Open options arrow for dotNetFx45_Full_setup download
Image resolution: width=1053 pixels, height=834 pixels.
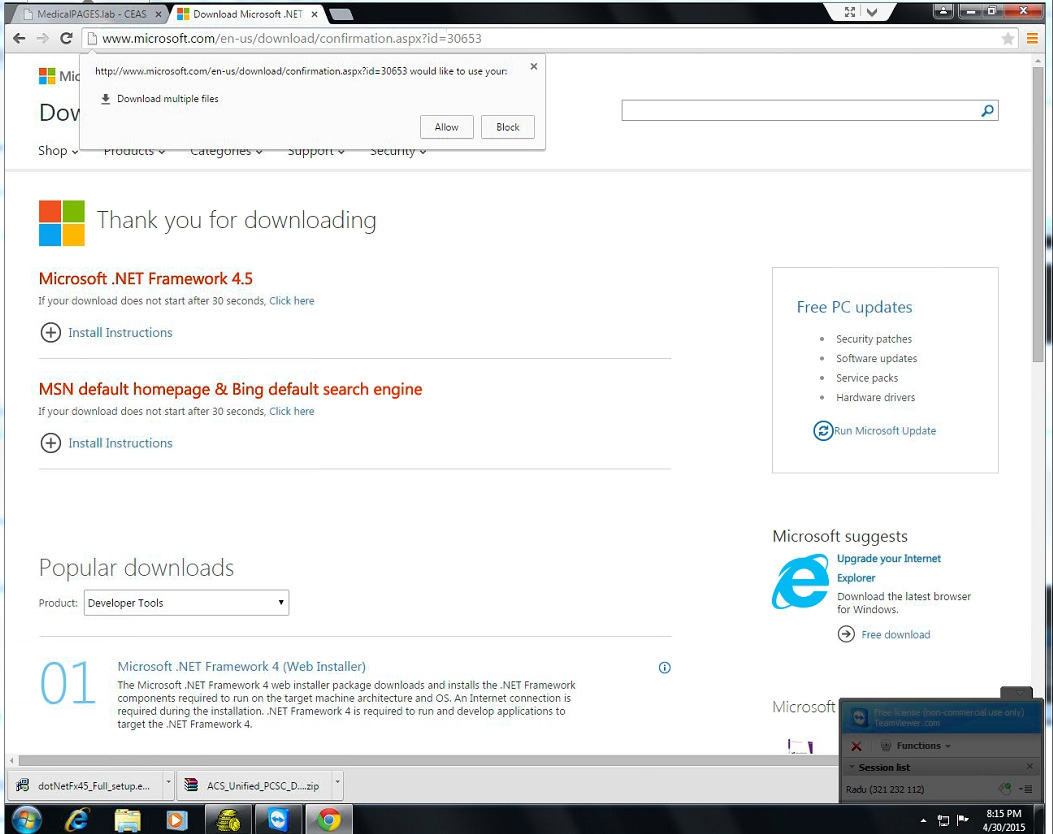[169, 782]
